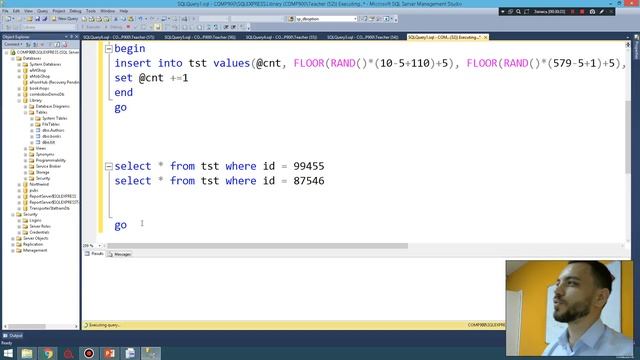This screenshot has height=360, width=640.
Task: Expand the System Databases folder
Action: click(19, 64)
